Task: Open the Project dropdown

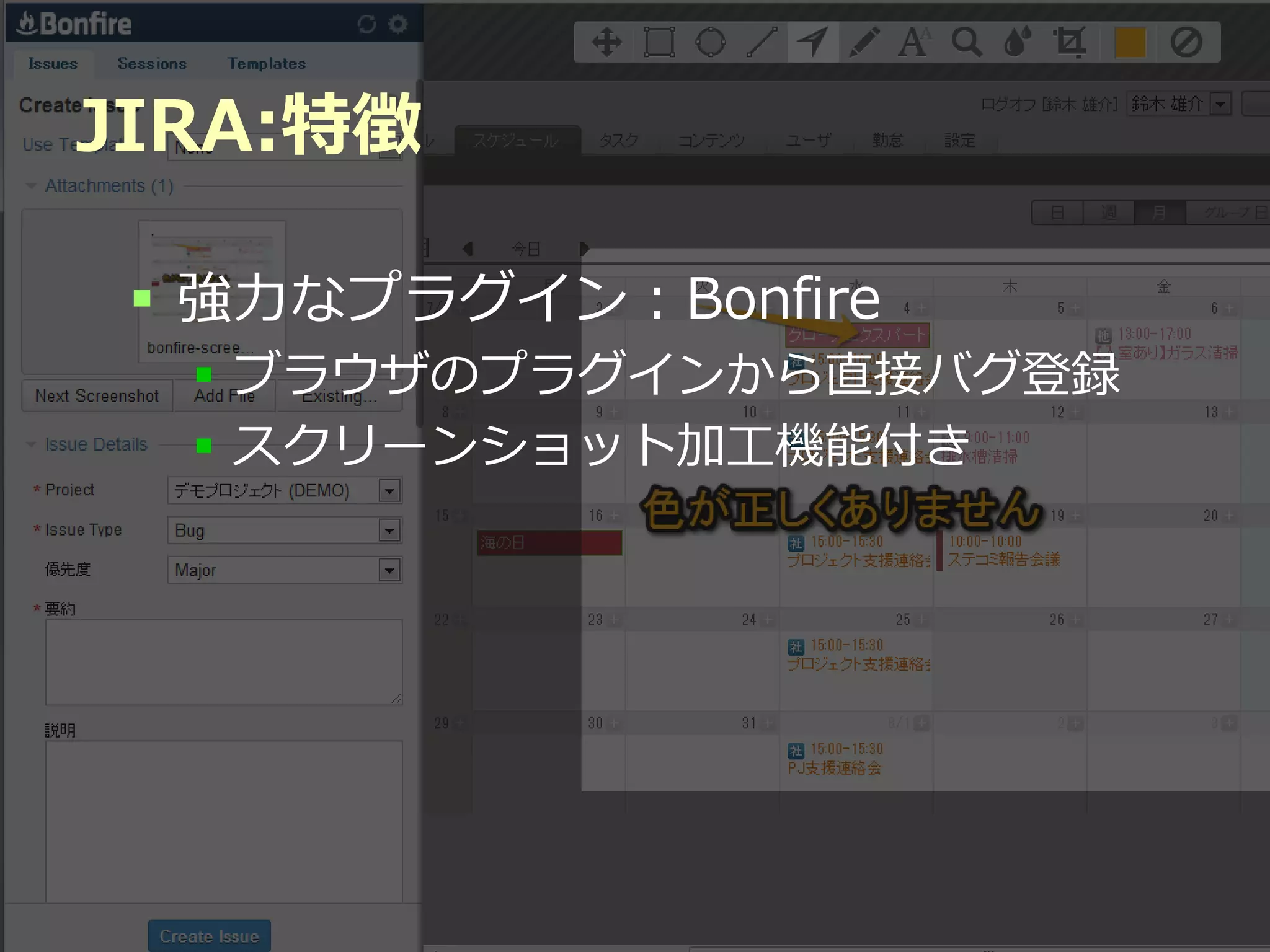Action: 285,490
